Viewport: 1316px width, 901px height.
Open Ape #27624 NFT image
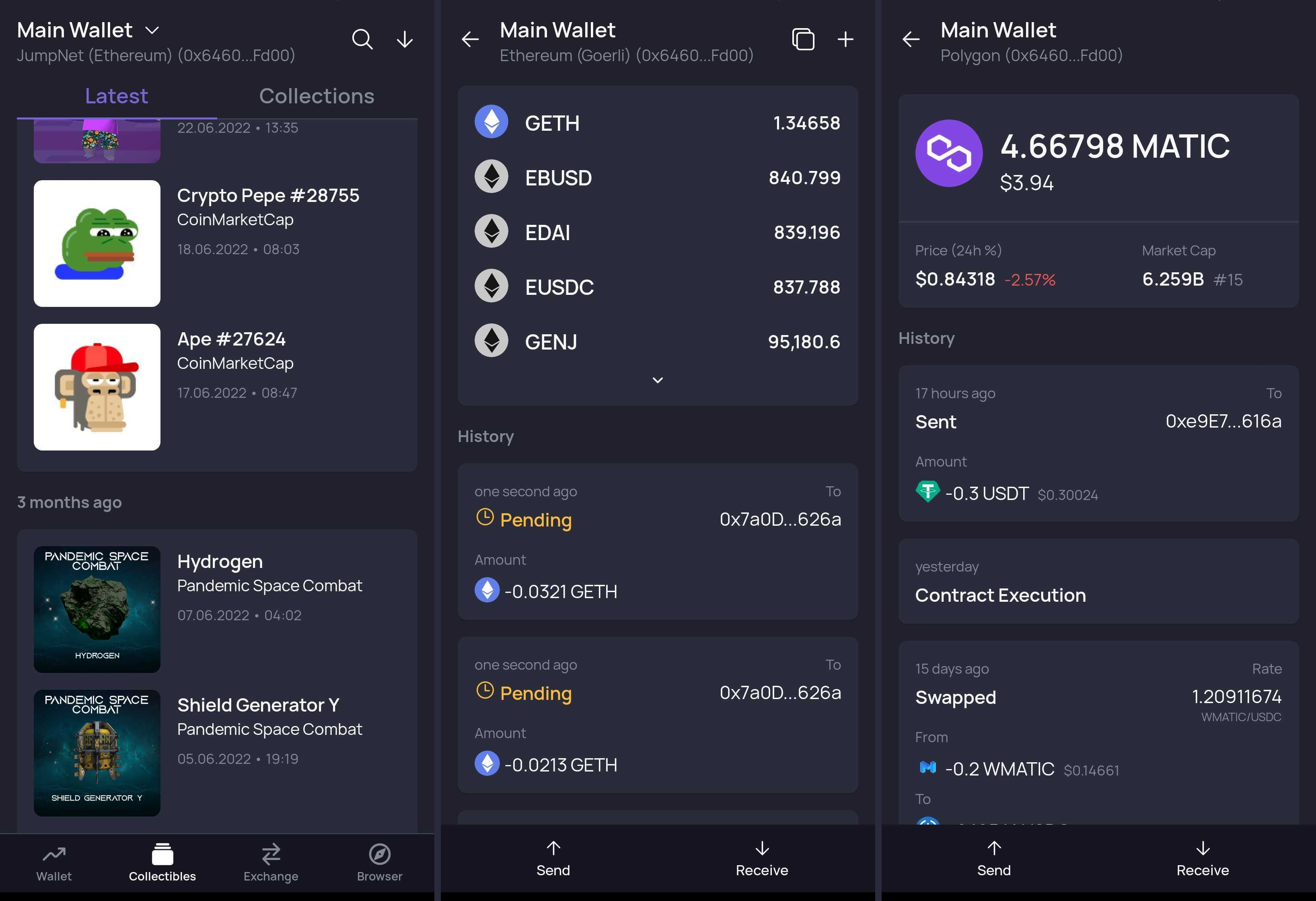[97, 387]
